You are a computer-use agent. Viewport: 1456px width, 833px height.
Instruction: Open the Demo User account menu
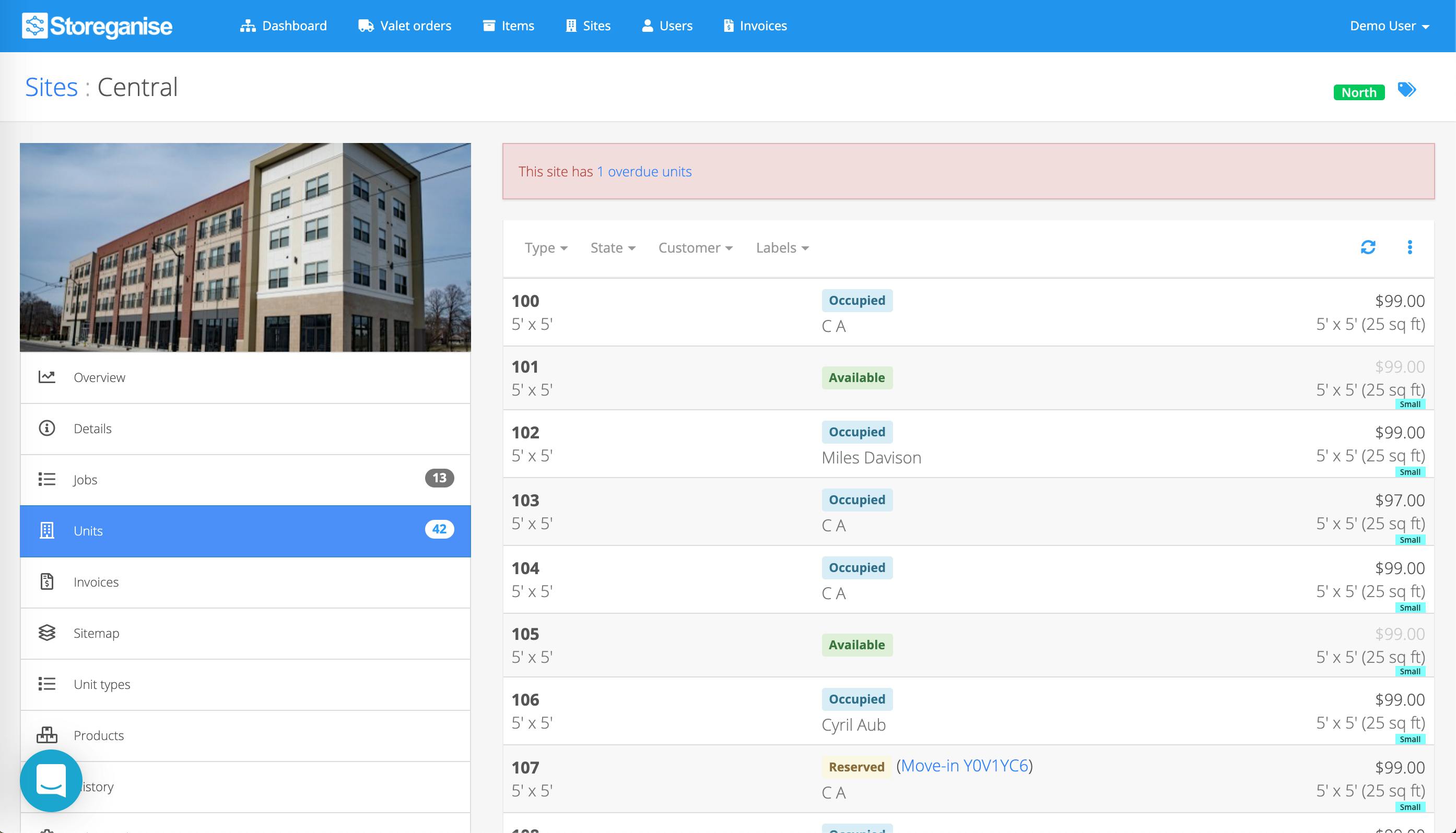point(1389,26)
